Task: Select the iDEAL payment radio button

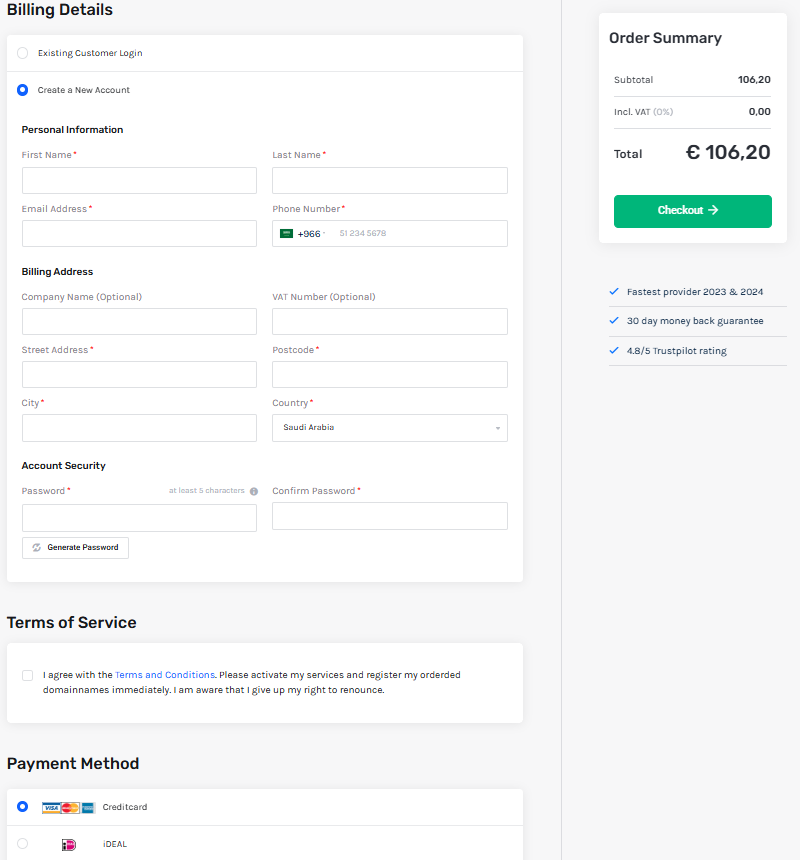Action: click(x=22, y=844)
